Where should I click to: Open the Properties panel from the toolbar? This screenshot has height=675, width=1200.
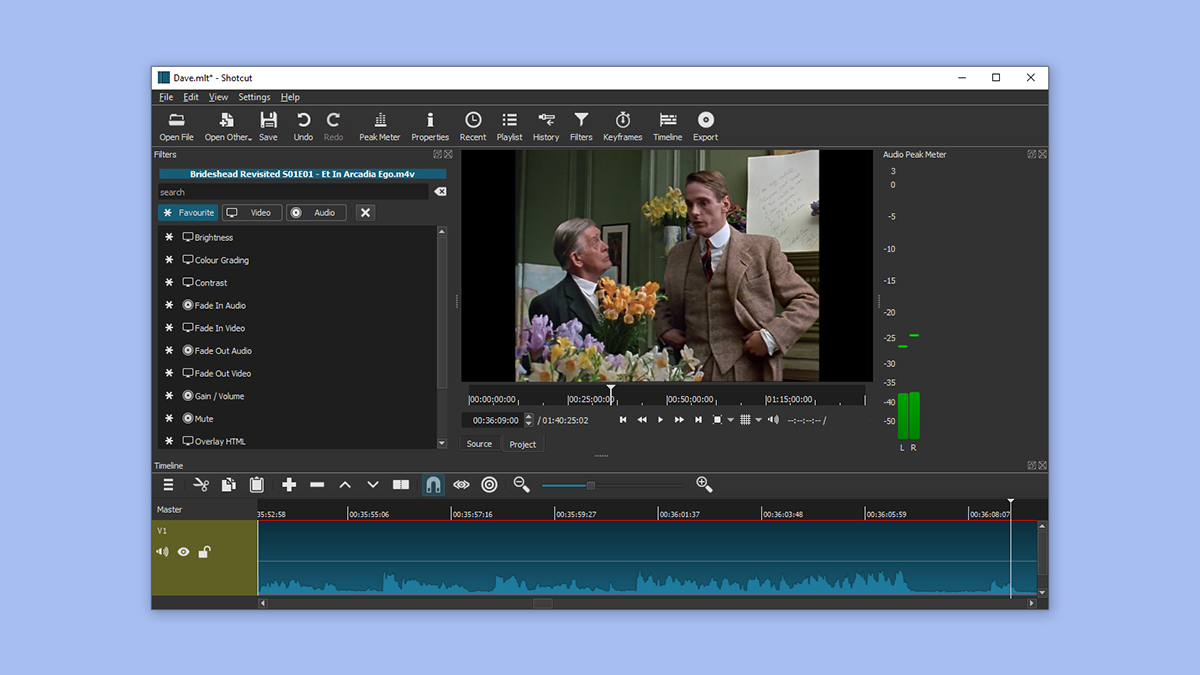tap(430, 126)
